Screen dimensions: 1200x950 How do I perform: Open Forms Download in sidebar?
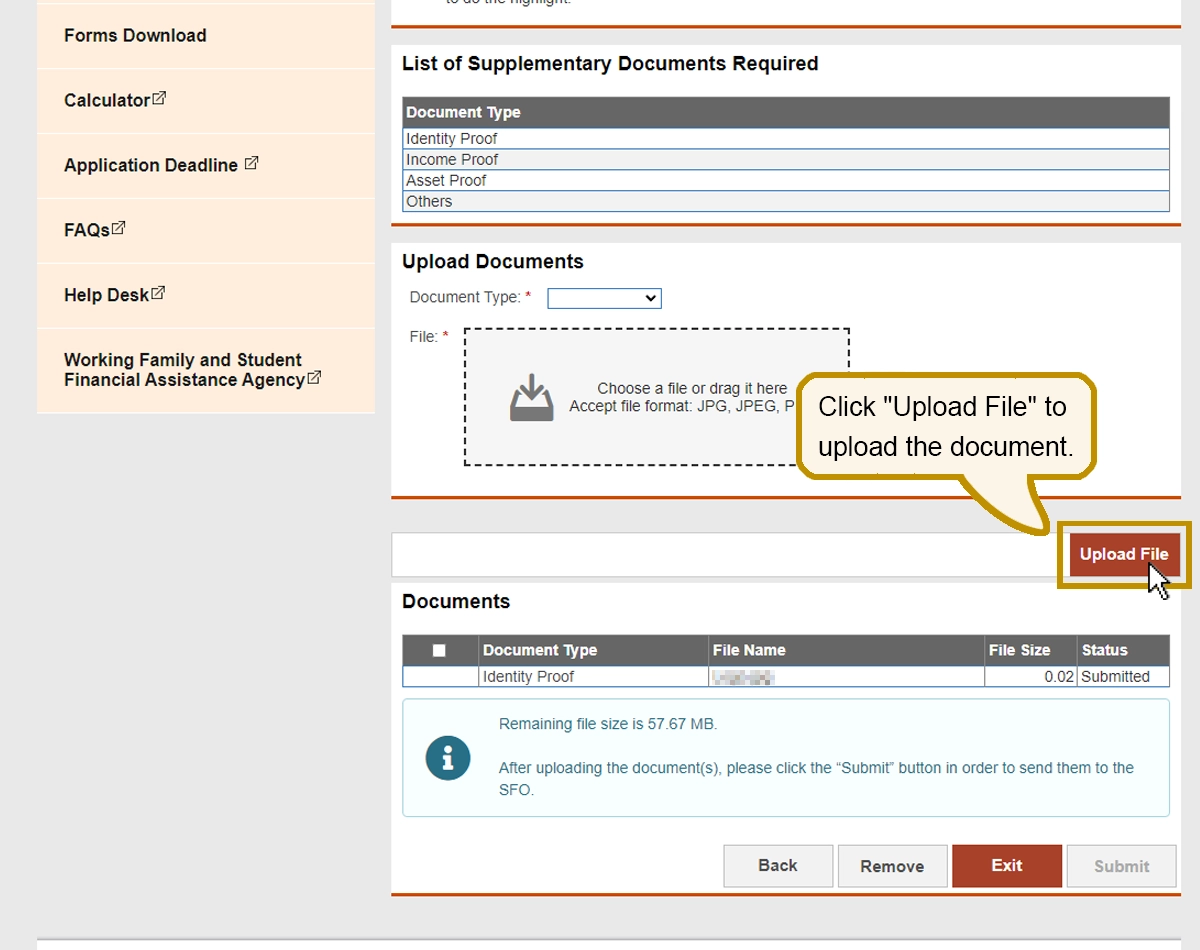click(x=135, y=36)
